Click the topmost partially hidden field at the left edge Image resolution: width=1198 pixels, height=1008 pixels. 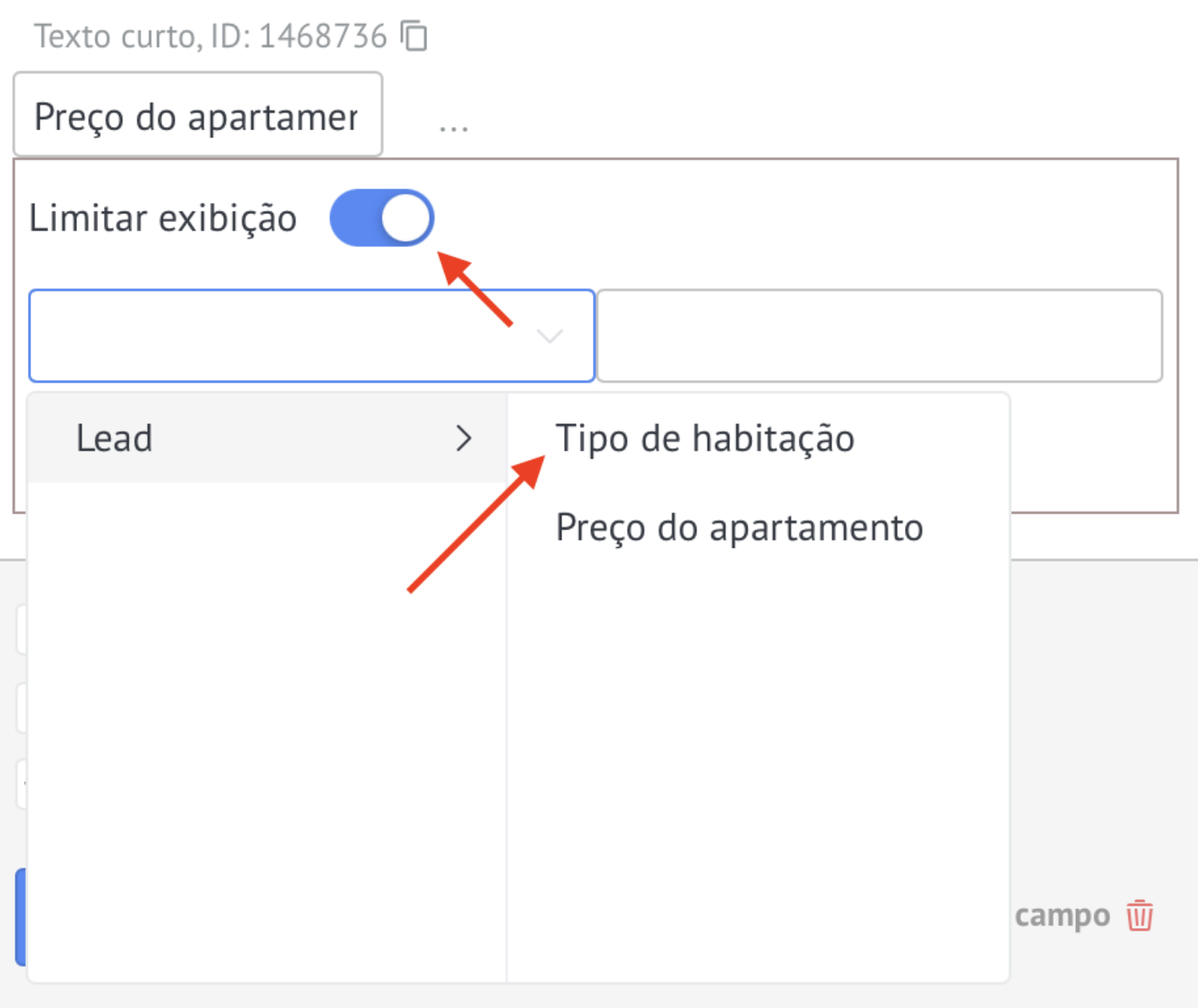[22, 629]
